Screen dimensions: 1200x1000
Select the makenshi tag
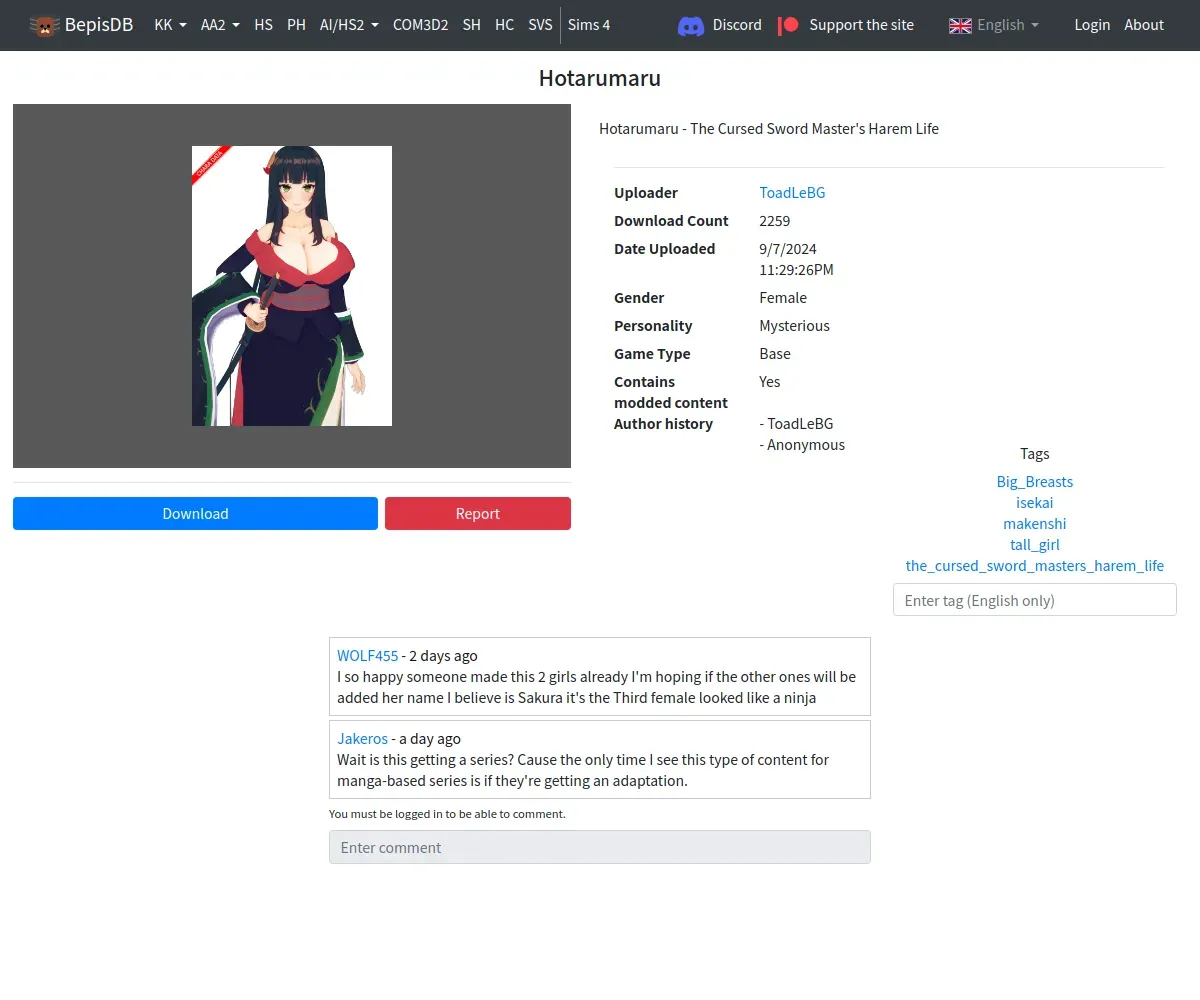1035,524
